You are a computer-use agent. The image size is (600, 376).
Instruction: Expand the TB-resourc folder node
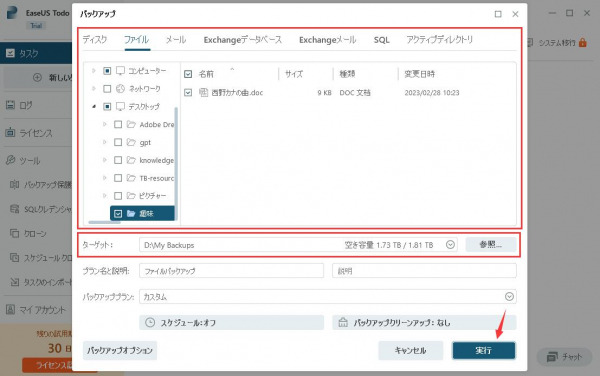click(104, 178)
